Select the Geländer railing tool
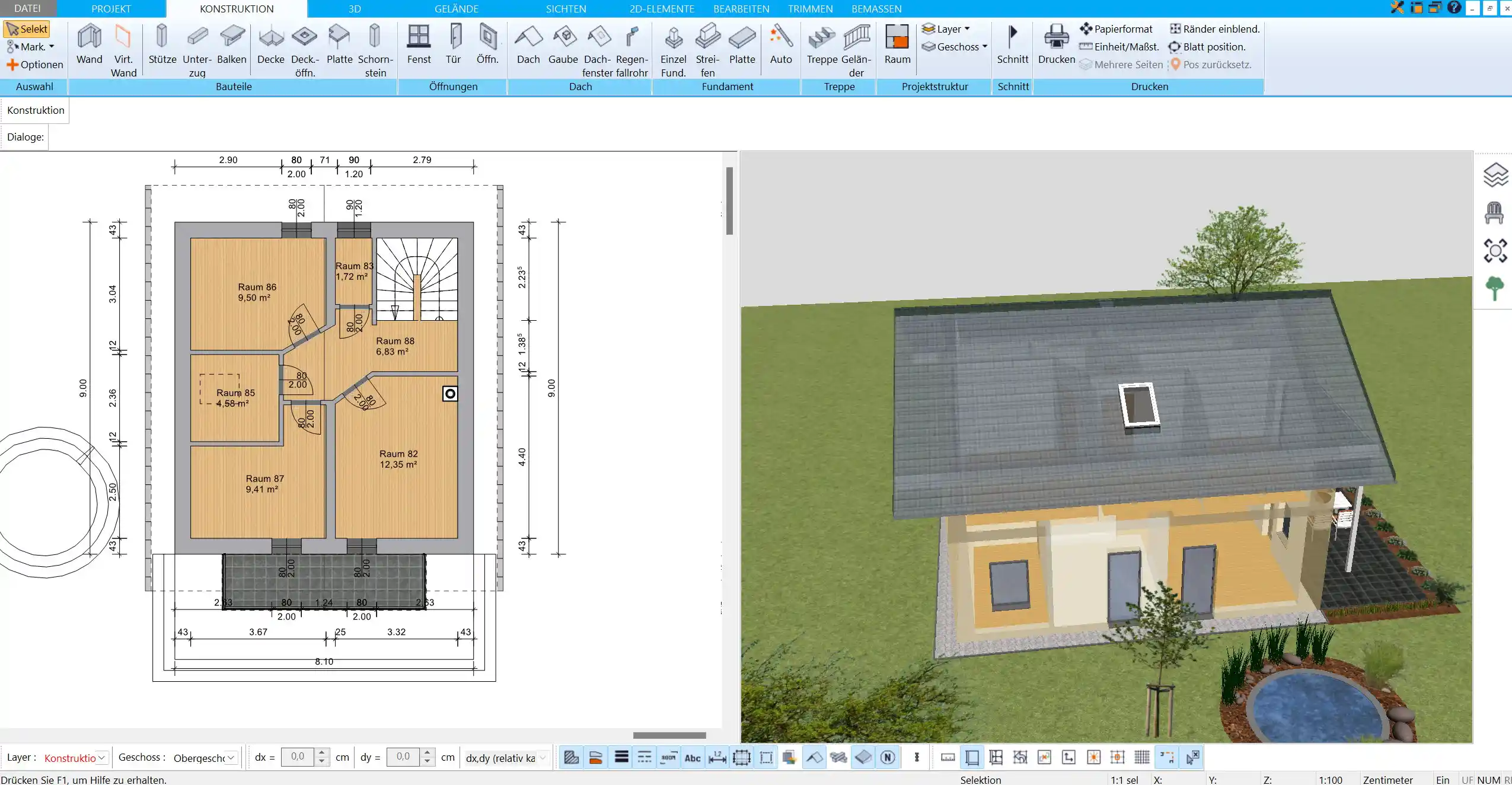1512x785 pixels. click(856, 50)
